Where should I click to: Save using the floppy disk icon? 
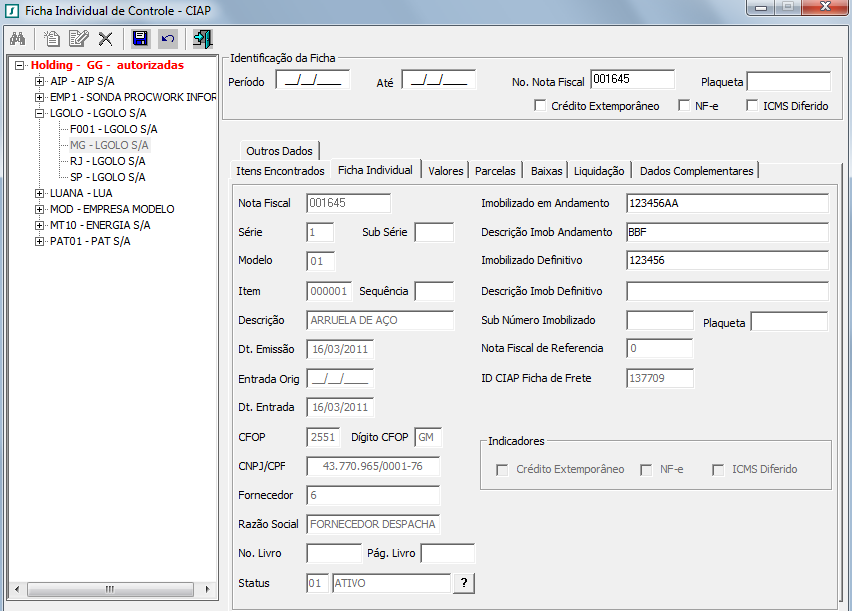[x=140, y=39]
